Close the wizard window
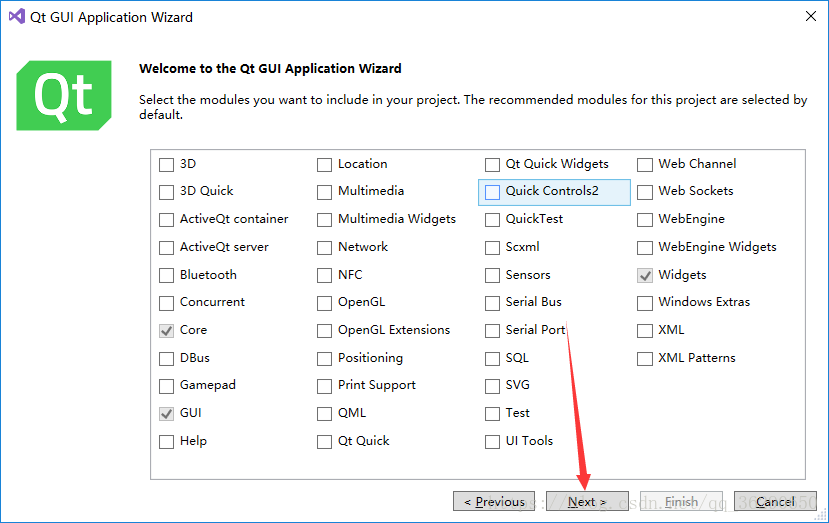829x523 pixels. (x=810, y=16)
